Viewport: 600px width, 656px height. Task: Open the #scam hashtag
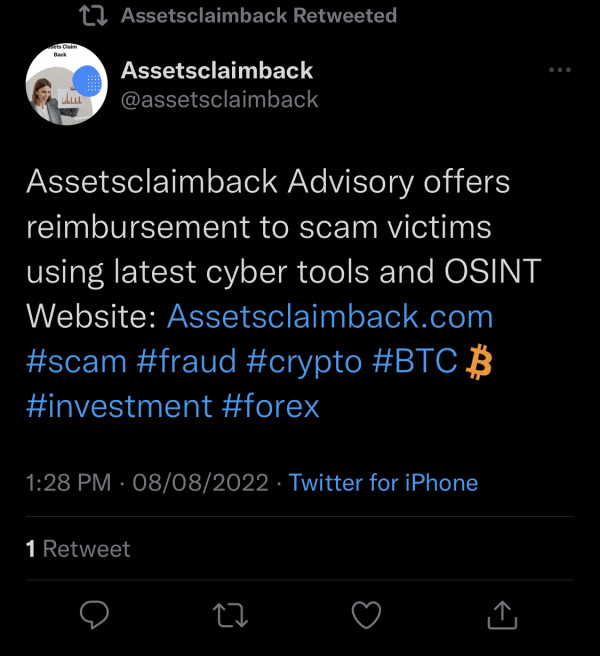click(76, 361)
